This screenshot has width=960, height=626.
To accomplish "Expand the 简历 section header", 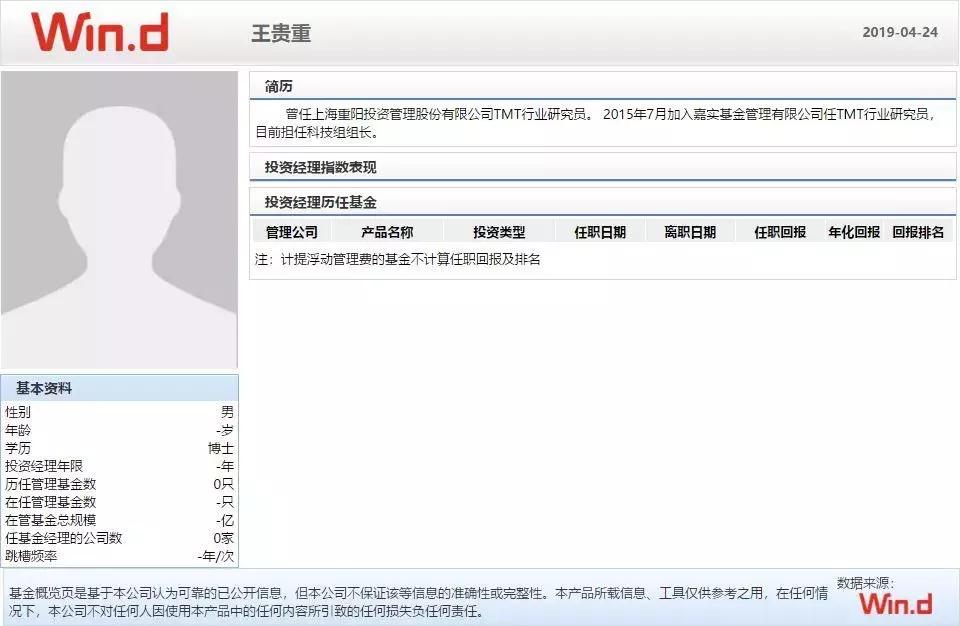I will [x=272, y=84].
